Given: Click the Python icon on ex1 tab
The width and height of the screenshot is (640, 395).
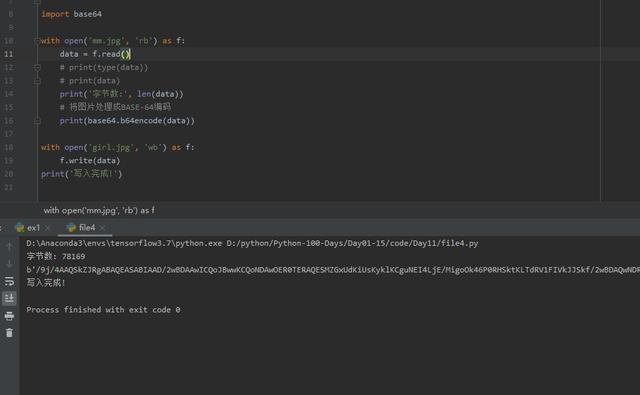Looking at the screenshot, I should click(20, 228).
